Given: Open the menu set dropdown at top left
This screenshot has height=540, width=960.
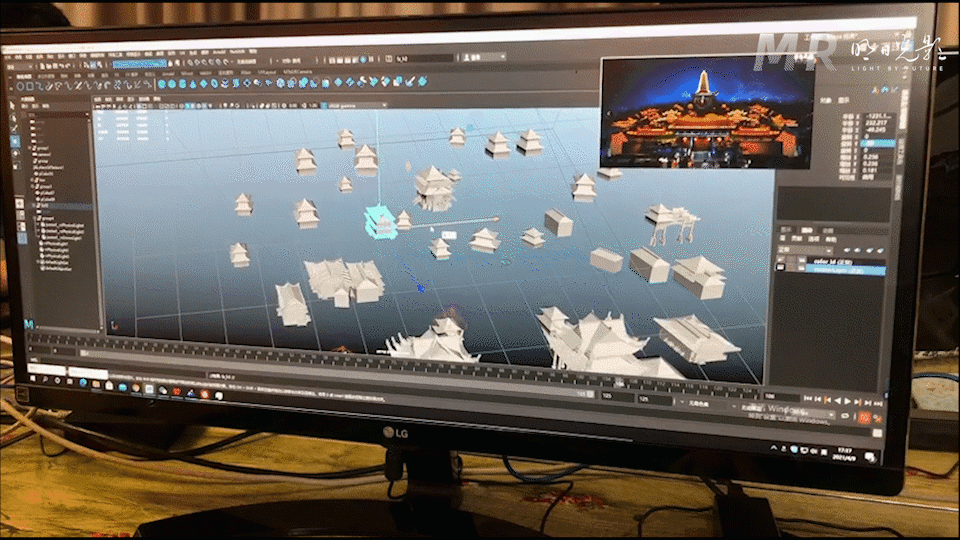Looking at the screenshot, I should click(18, 67).
